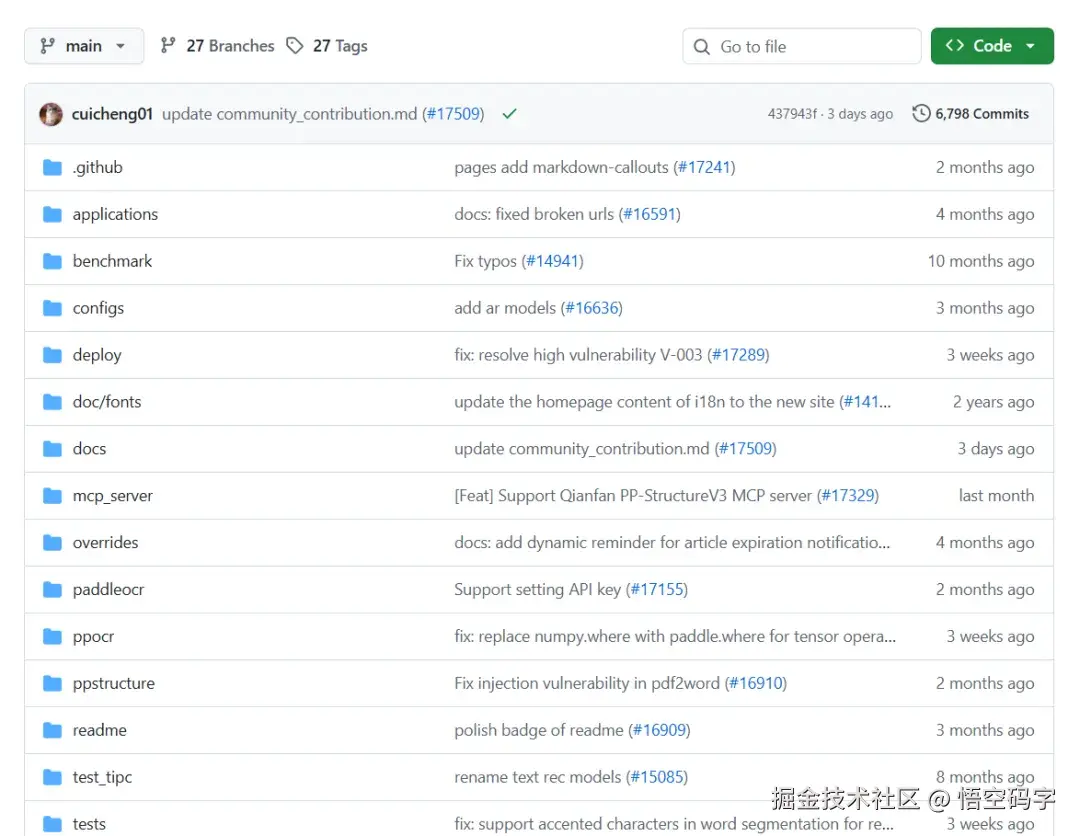Open the applications directory
The height and width of the screenshot is (836, 1080).
(x=115, y=214)
